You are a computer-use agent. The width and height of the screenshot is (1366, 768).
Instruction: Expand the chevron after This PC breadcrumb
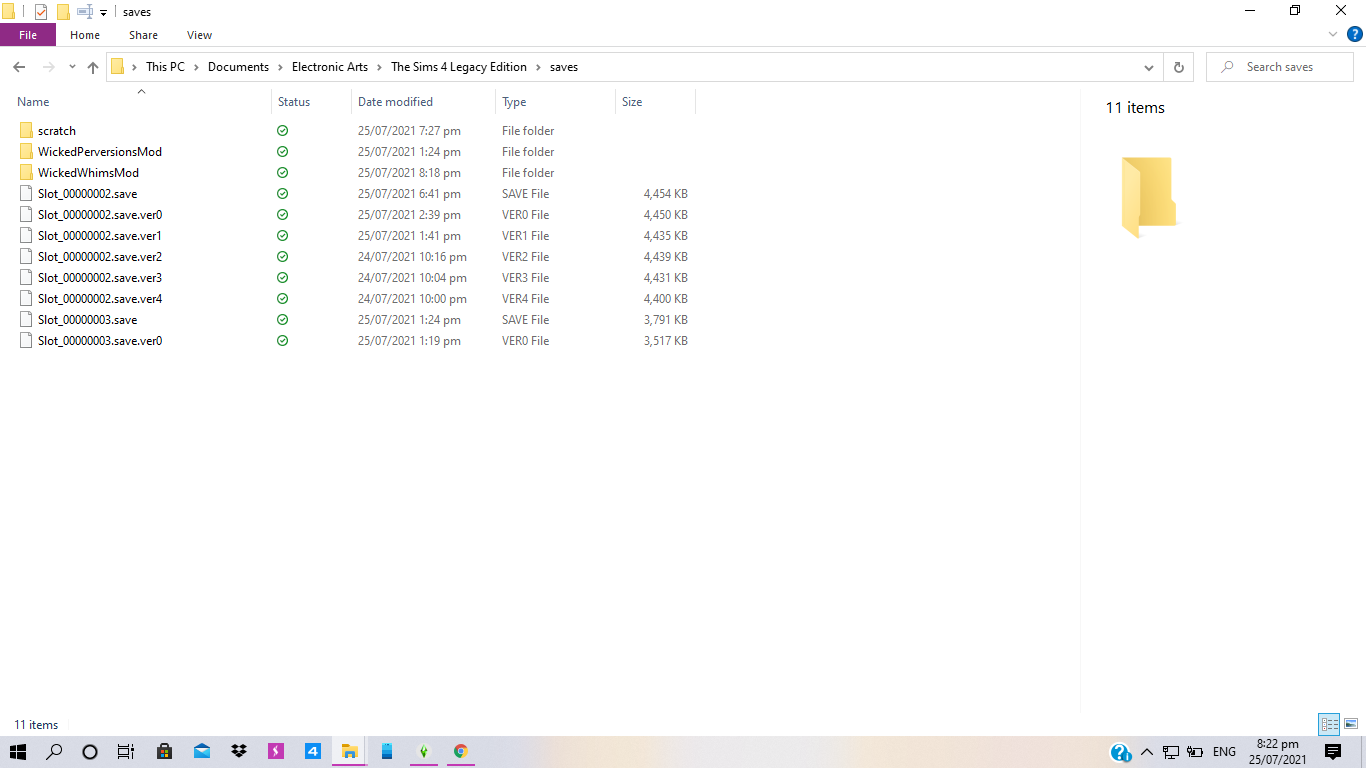(197, 67)
